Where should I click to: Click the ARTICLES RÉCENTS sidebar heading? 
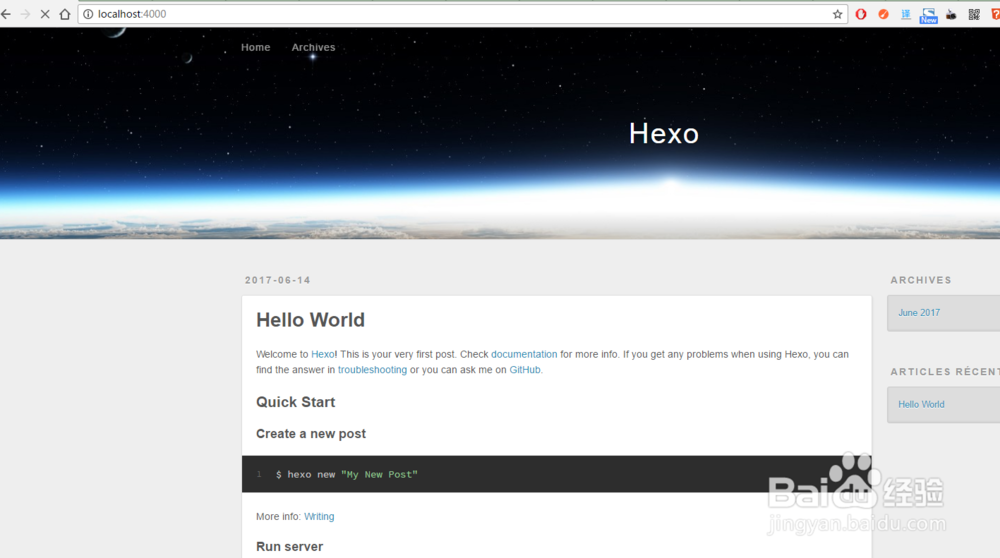(x=945, y=371)
